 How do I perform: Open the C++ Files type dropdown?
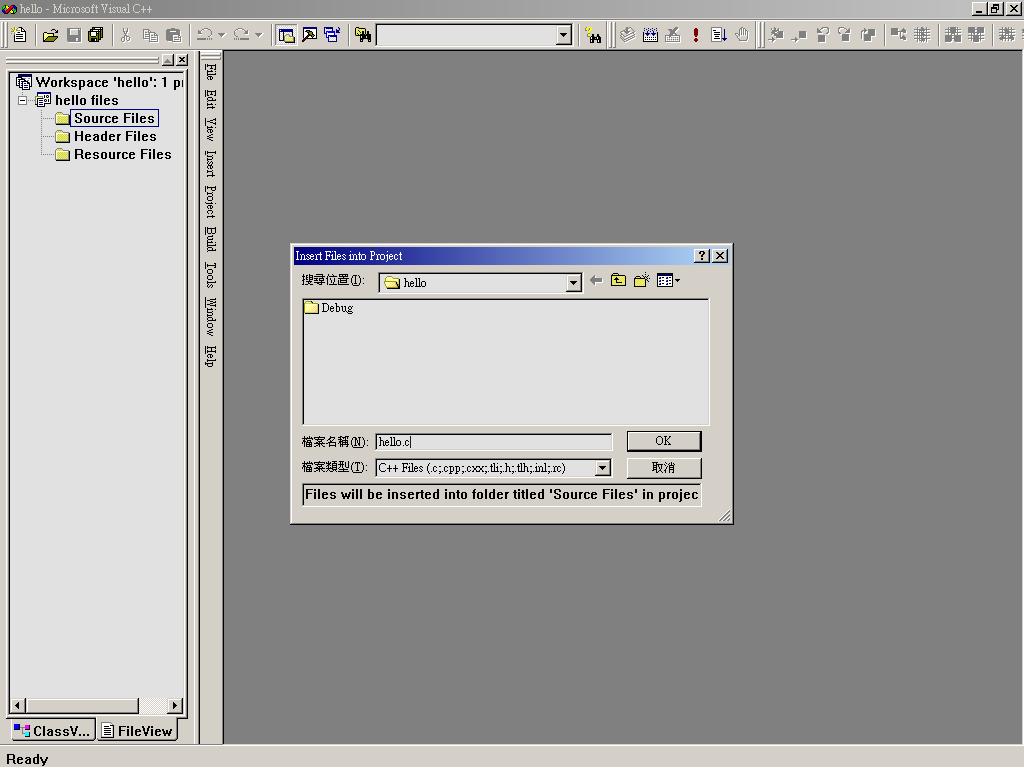click(602, 468)
